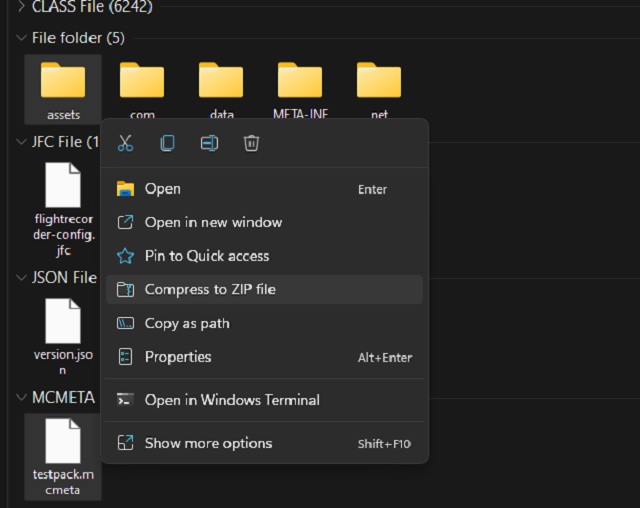Collapse the File folder group
640x508 pixels.
[x=22, y=38]
